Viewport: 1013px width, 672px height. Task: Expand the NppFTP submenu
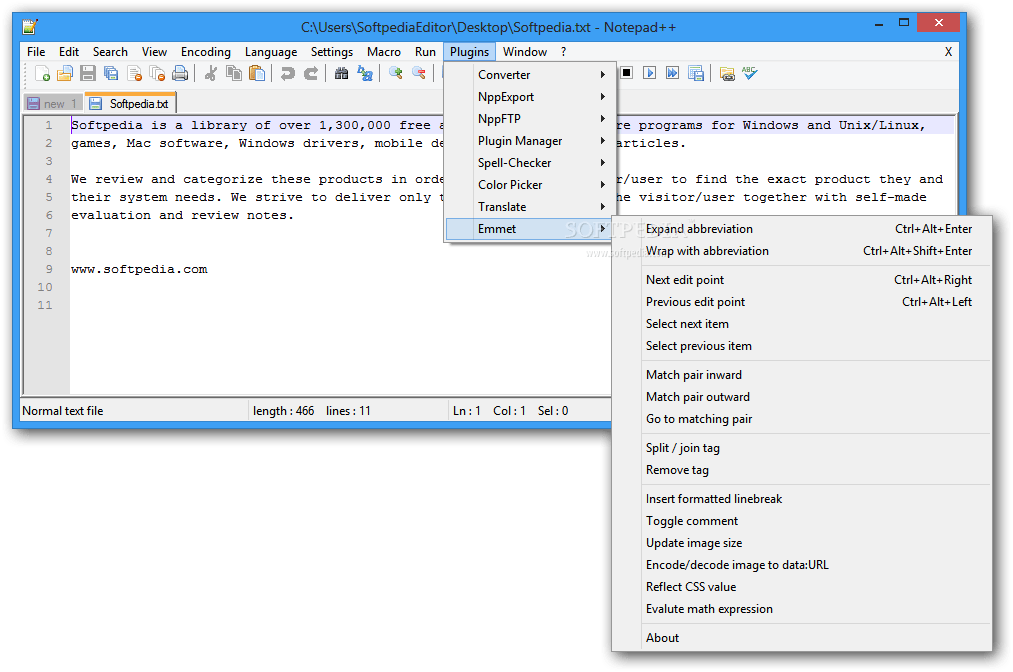(x=529, y=119)
